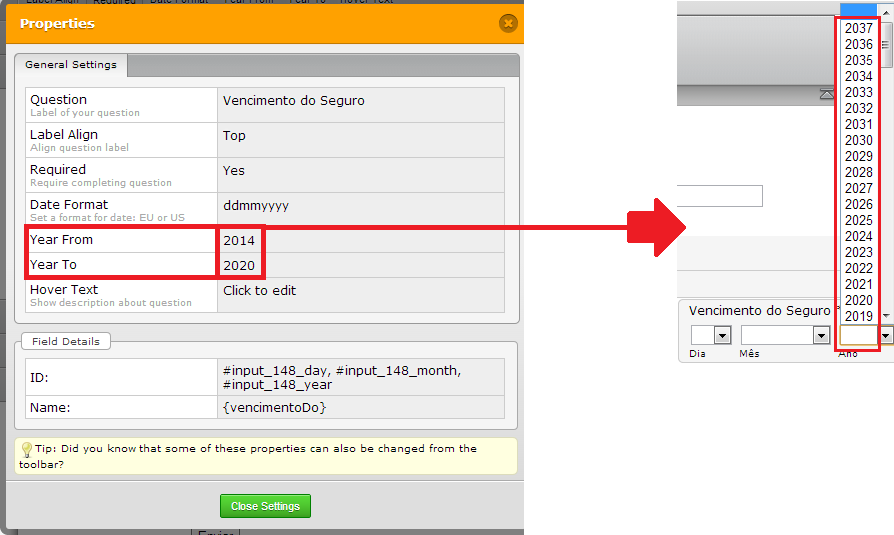Click the Close Settings button
This screenshot has height=535, width=894.
point(265,506)
